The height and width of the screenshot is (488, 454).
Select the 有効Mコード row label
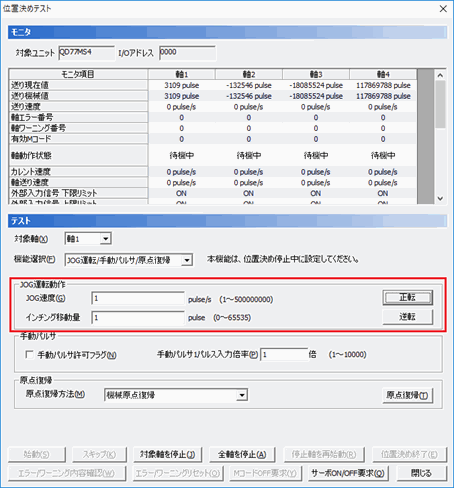(78, 139)
